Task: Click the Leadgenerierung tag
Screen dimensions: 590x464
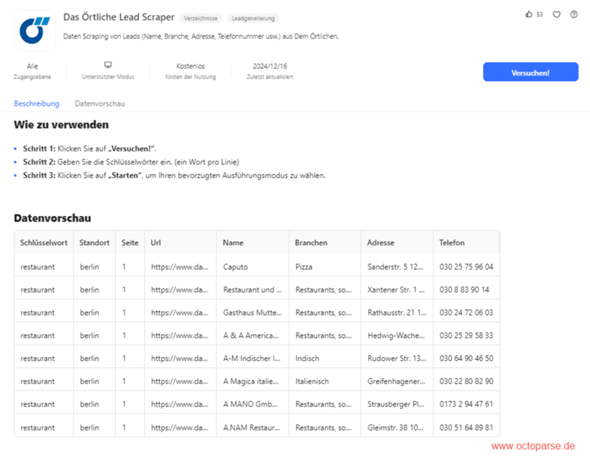Action: click(x=253, y=18)
